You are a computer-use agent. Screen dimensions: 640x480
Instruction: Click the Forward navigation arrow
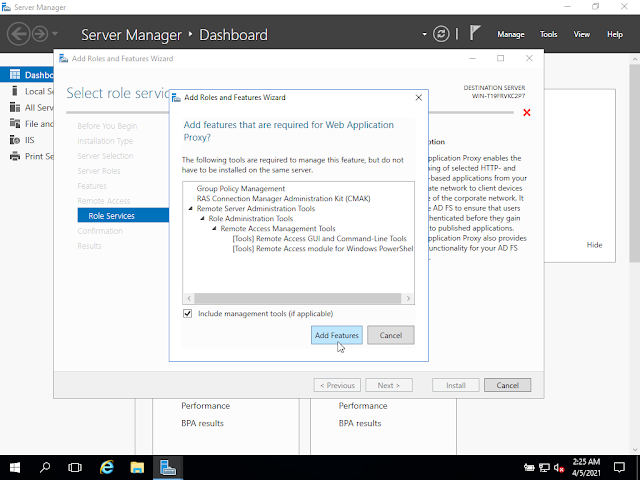point(40,34)
